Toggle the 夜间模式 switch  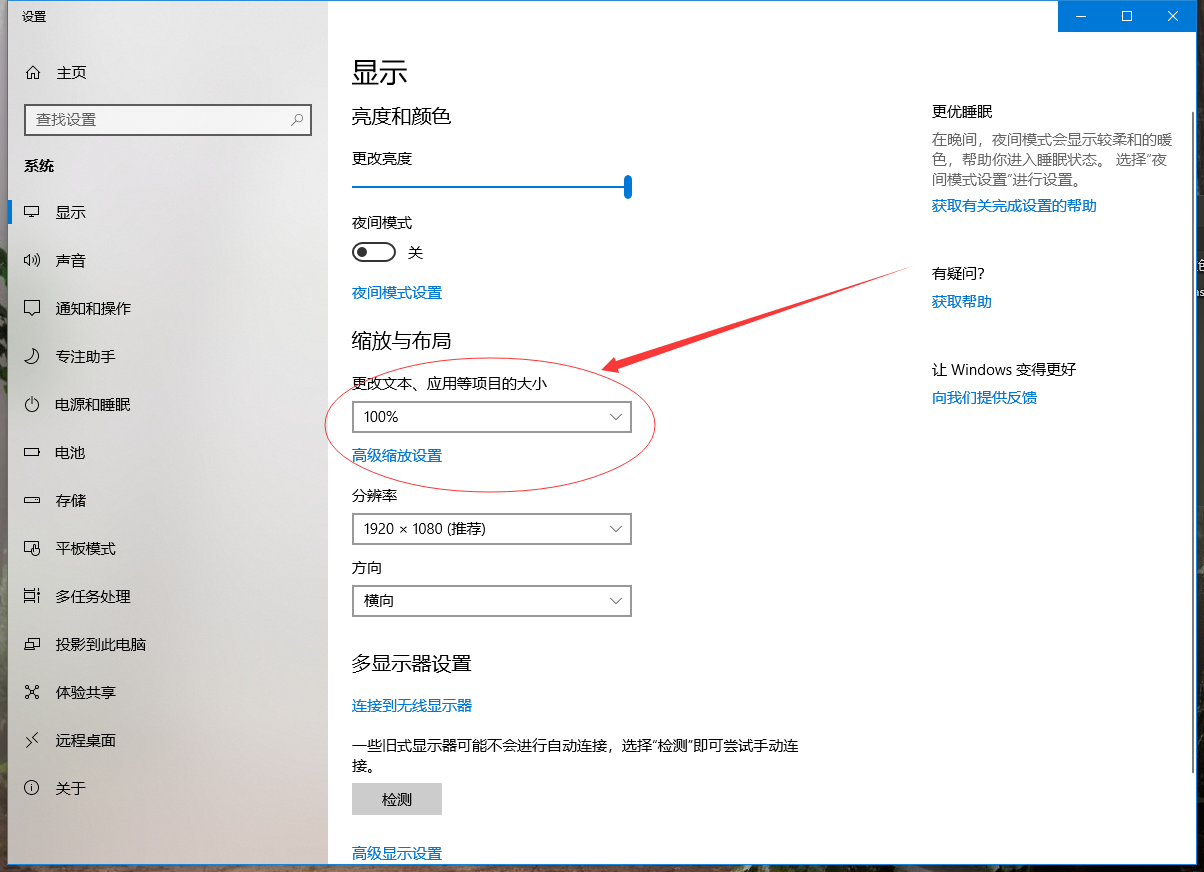coord(374,253)
